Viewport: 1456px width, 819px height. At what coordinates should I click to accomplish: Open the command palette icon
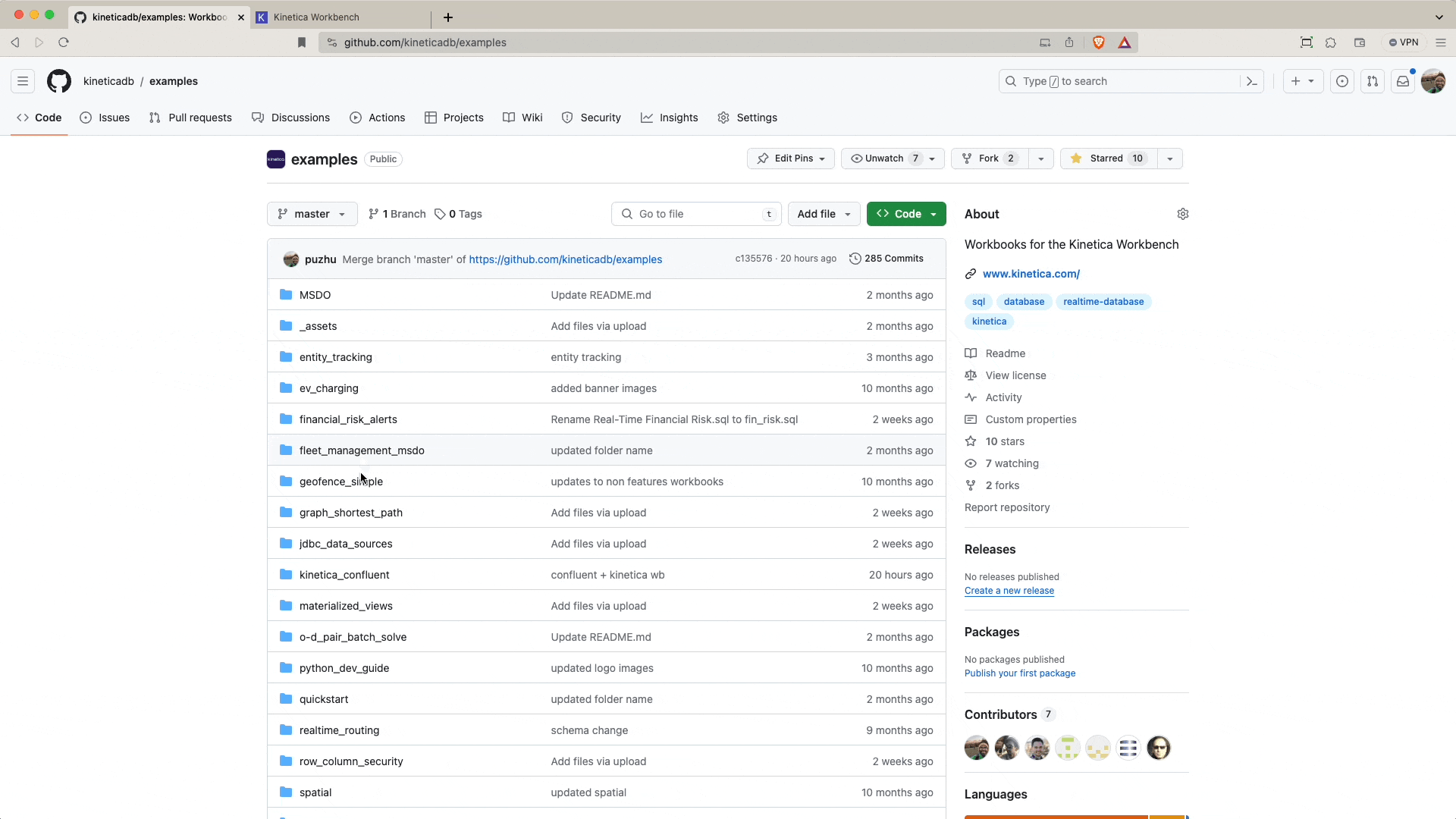pos(1251,81)
